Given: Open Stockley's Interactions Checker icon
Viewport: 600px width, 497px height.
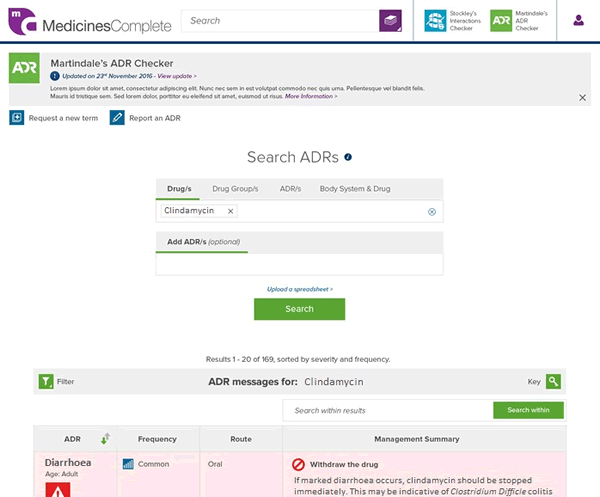Looking at the screenshot, I should [x=435, y=21].
